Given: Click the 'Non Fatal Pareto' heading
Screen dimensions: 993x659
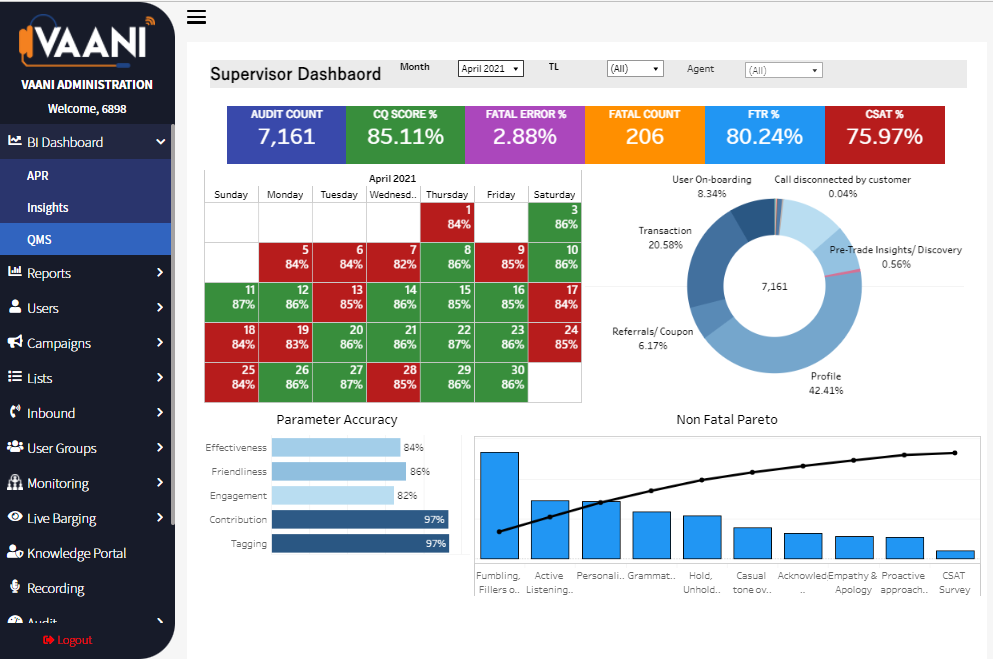Looking at the screenshot, I should [726, 420].
